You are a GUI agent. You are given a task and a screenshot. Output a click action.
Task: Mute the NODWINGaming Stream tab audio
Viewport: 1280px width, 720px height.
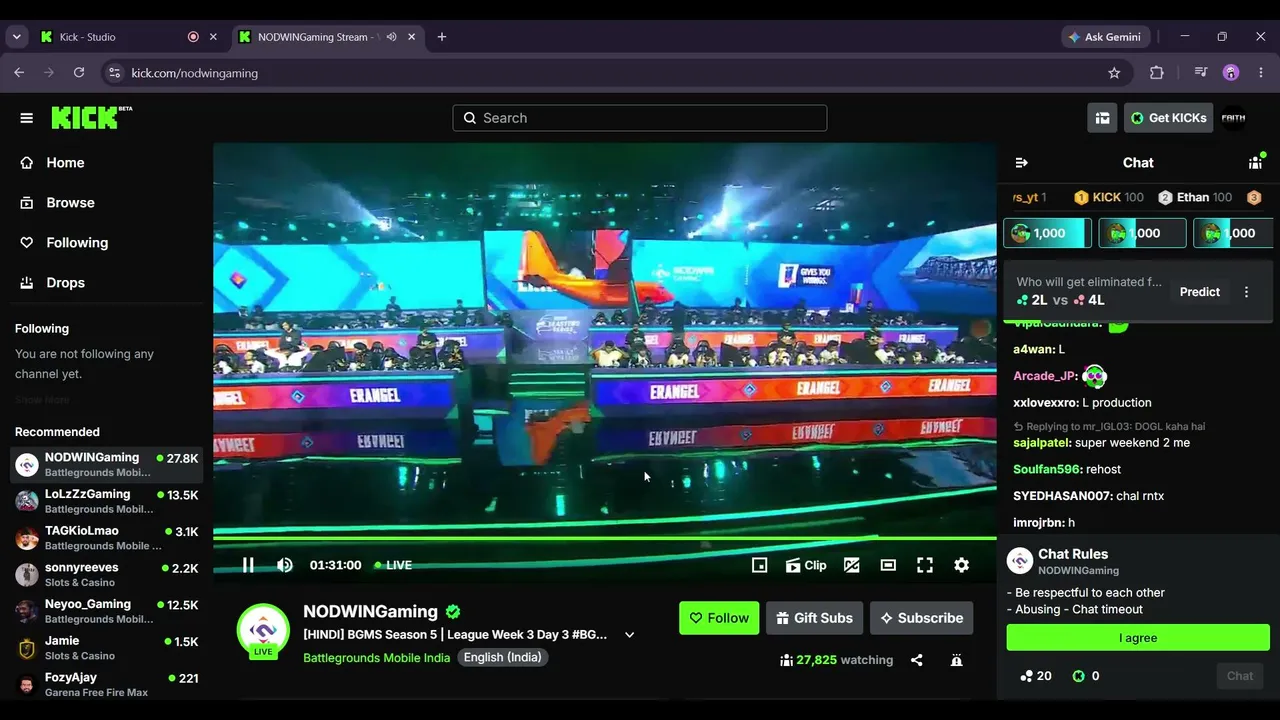(391, 37)
